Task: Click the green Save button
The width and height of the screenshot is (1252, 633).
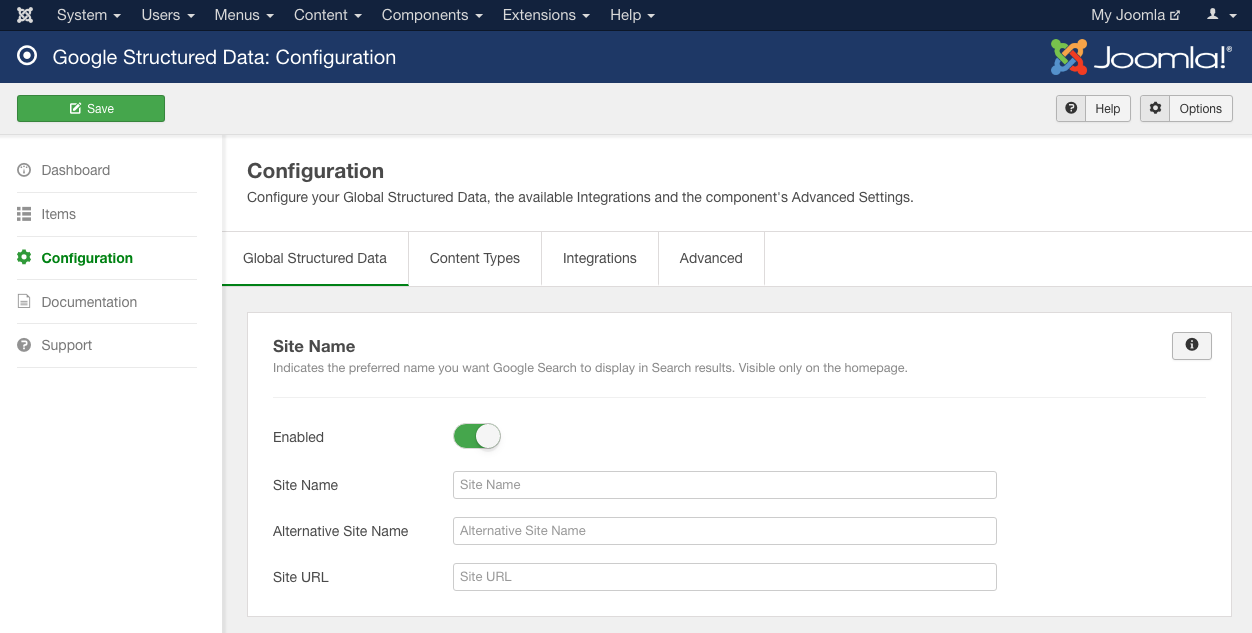Action: [x=91, y=108]
